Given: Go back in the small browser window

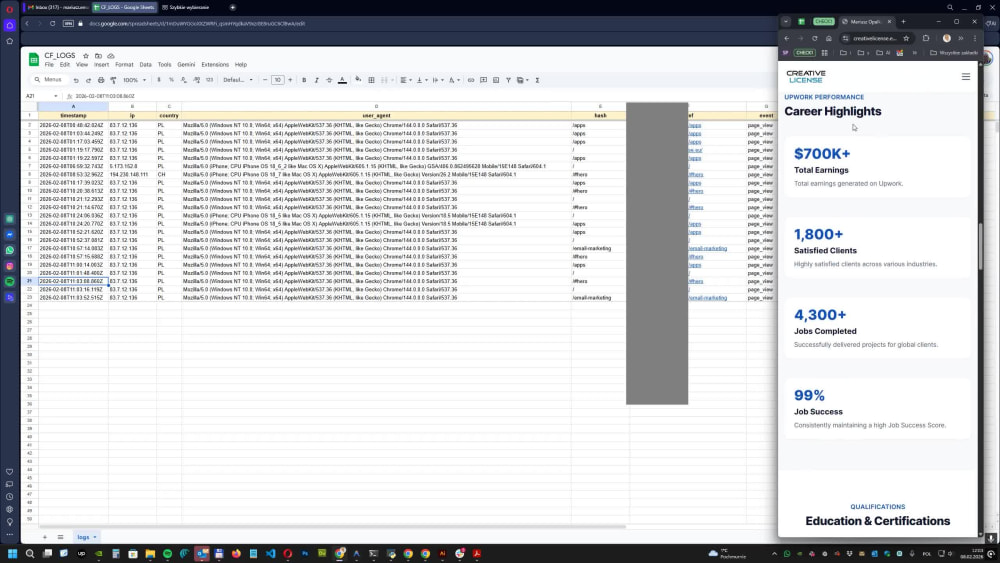Looking at the screenshot, I should point(787,38).
